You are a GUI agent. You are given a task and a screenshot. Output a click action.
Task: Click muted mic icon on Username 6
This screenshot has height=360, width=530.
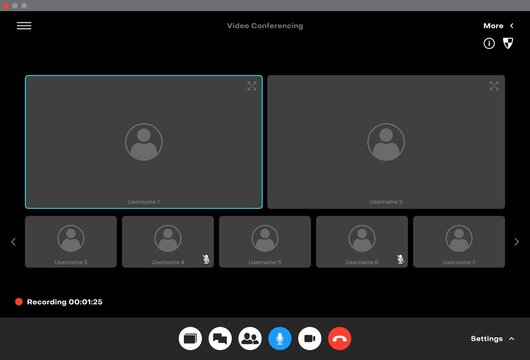[400, 259]
